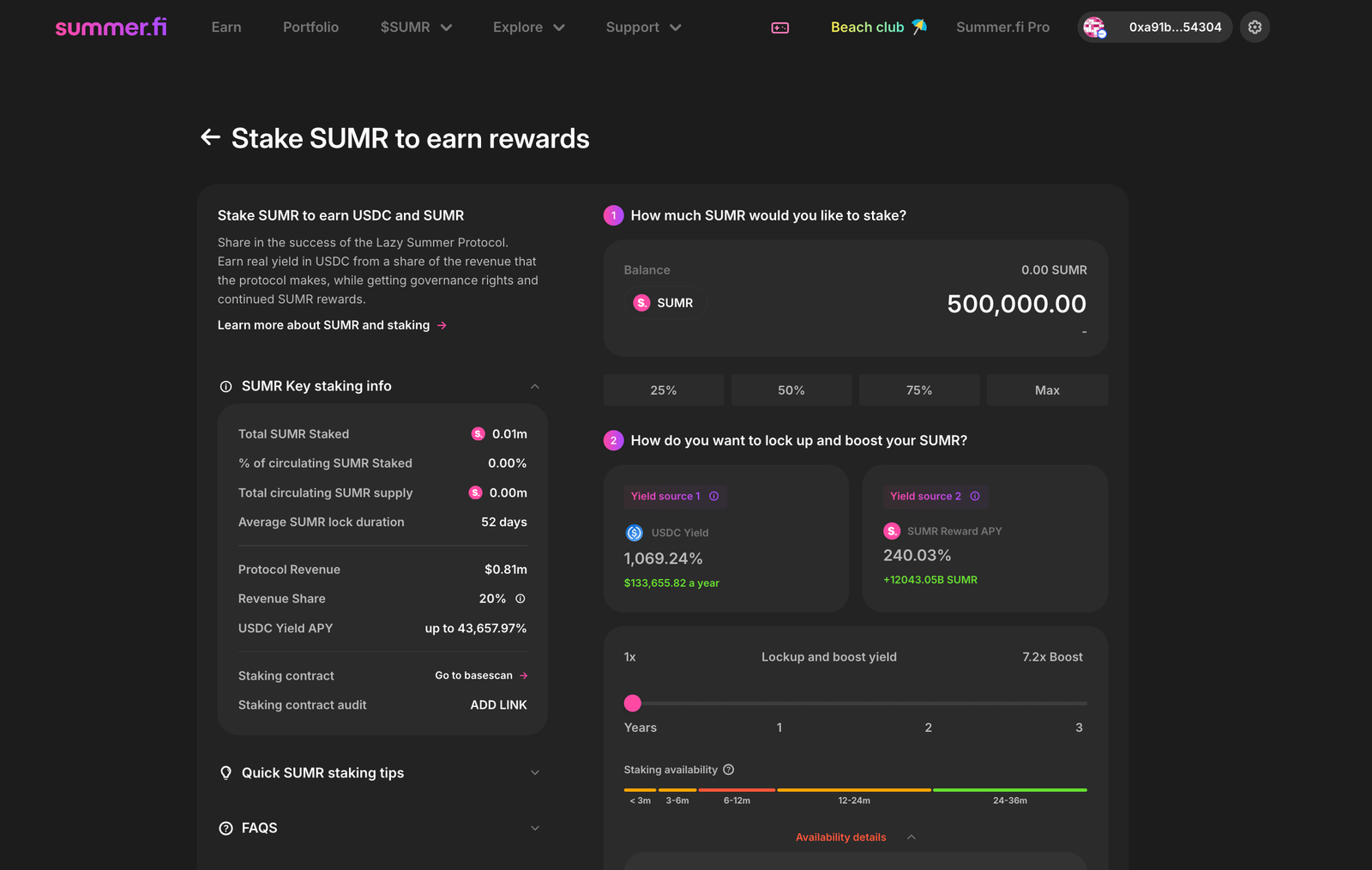1372x870 pixels.
Task: Open the Support dropdown menu
Action: coord(644,27)
